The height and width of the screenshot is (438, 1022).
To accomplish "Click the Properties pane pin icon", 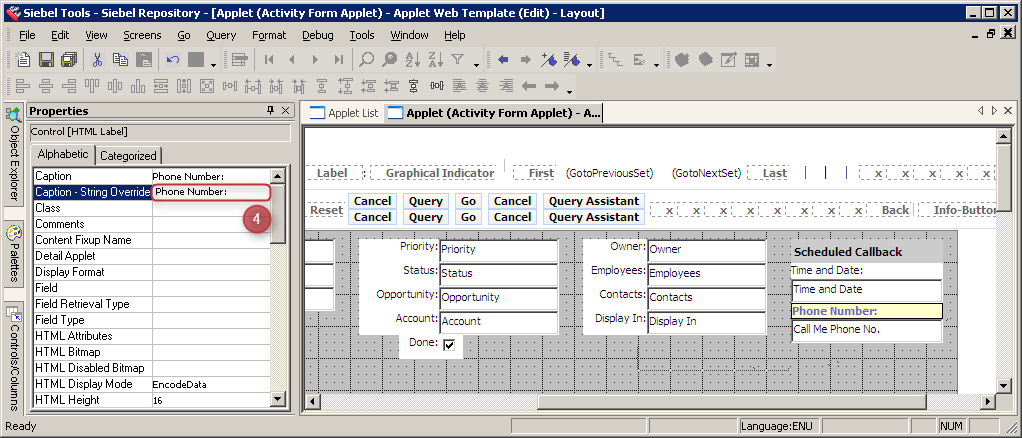I will coord(271,111).
